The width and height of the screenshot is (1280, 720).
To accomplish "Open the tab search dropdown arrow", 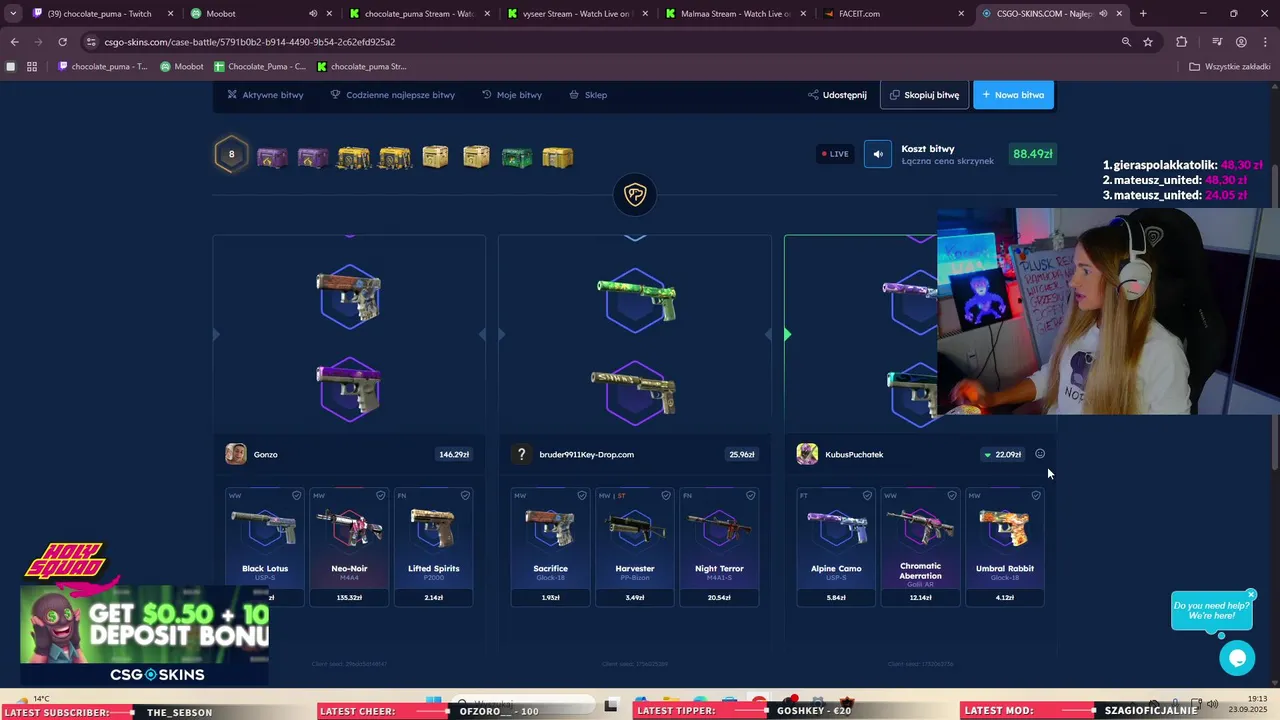I will pos(13,14).
